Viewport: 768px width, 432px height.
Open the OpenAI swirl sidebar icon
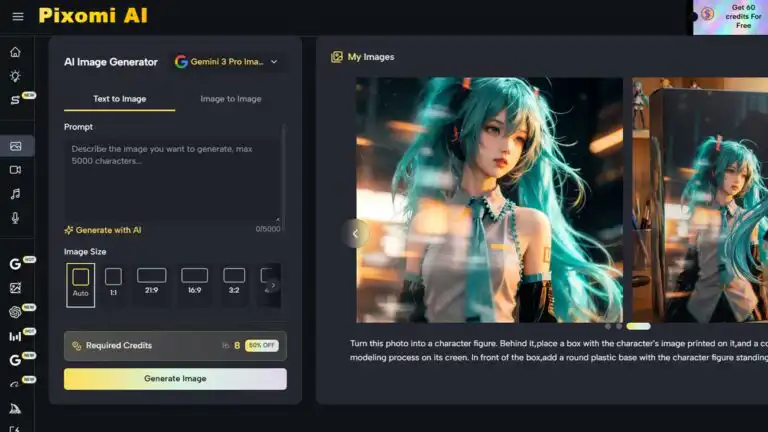pos(15,312)
